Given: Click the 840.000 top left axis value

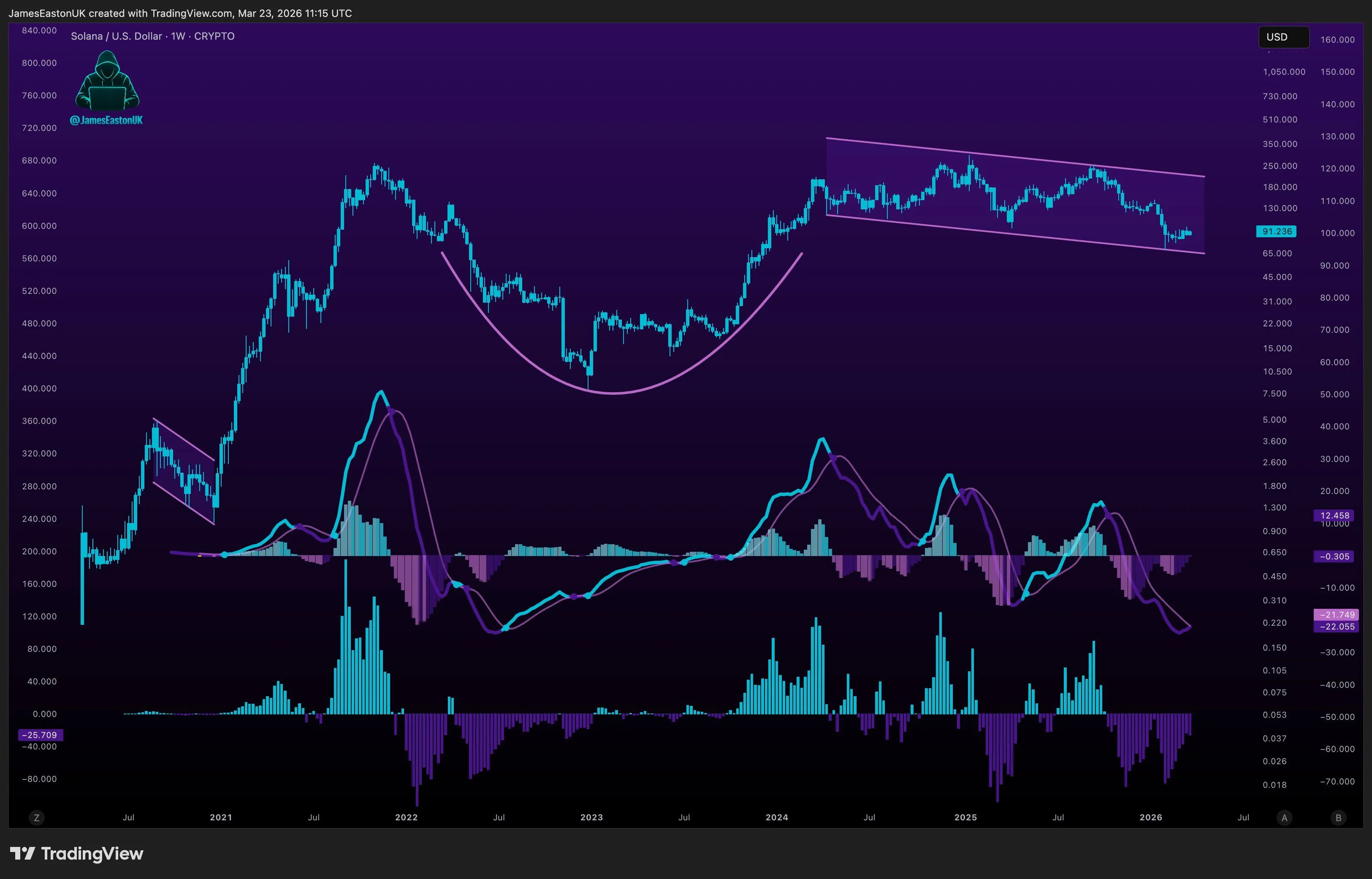Looking at the screenshot, I should pos(39,30).
